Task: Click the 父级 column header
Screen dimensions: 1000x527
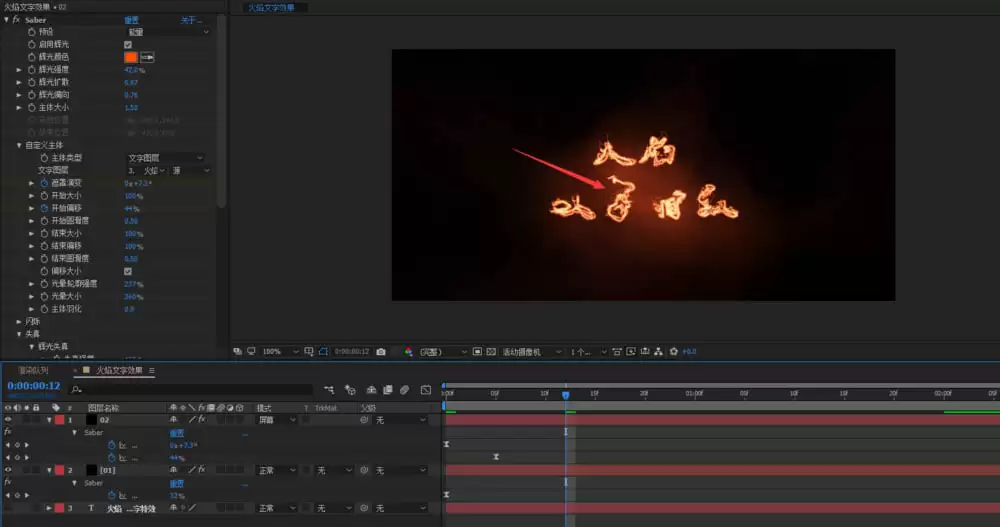Action: click(x=369, y=408)
